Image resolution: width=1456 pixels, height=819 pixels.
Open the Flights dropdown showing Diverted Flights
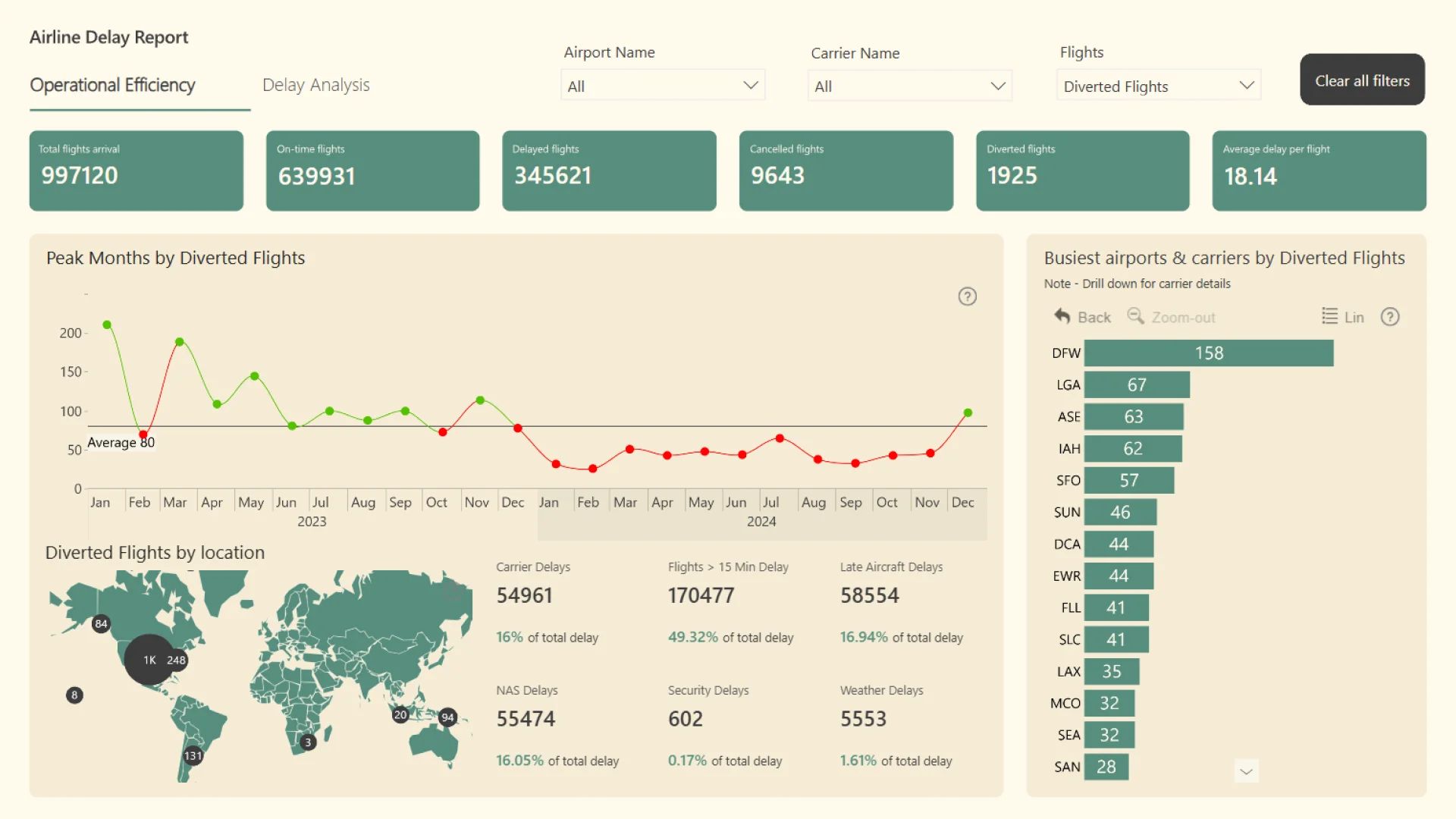pyautogui.click(x=1159, y=86)
